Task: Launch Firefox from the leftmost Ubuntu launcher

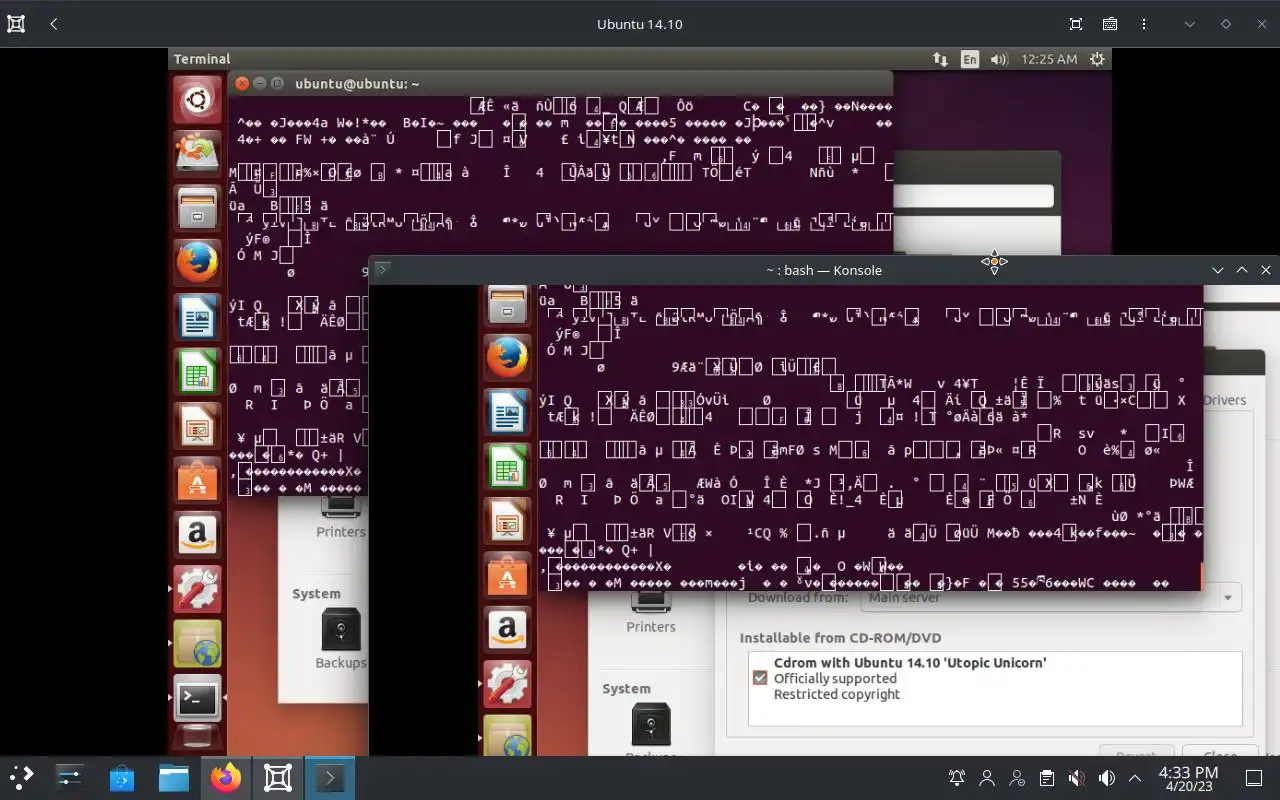Action: coord(197,262)
